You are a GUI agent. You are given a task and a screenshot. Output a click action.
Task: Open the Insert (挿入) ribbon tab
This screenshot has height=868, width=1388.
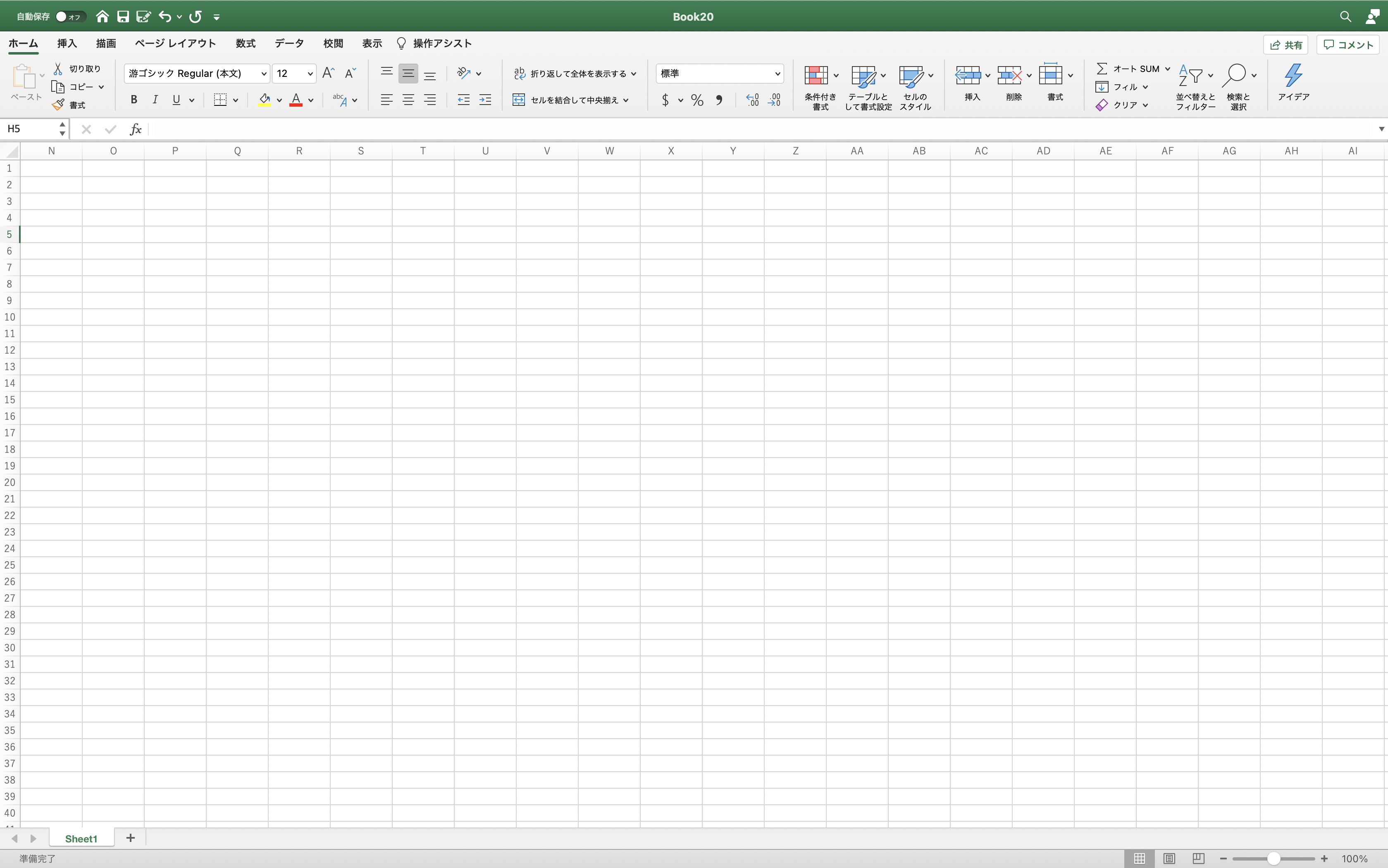pos(67,44)
